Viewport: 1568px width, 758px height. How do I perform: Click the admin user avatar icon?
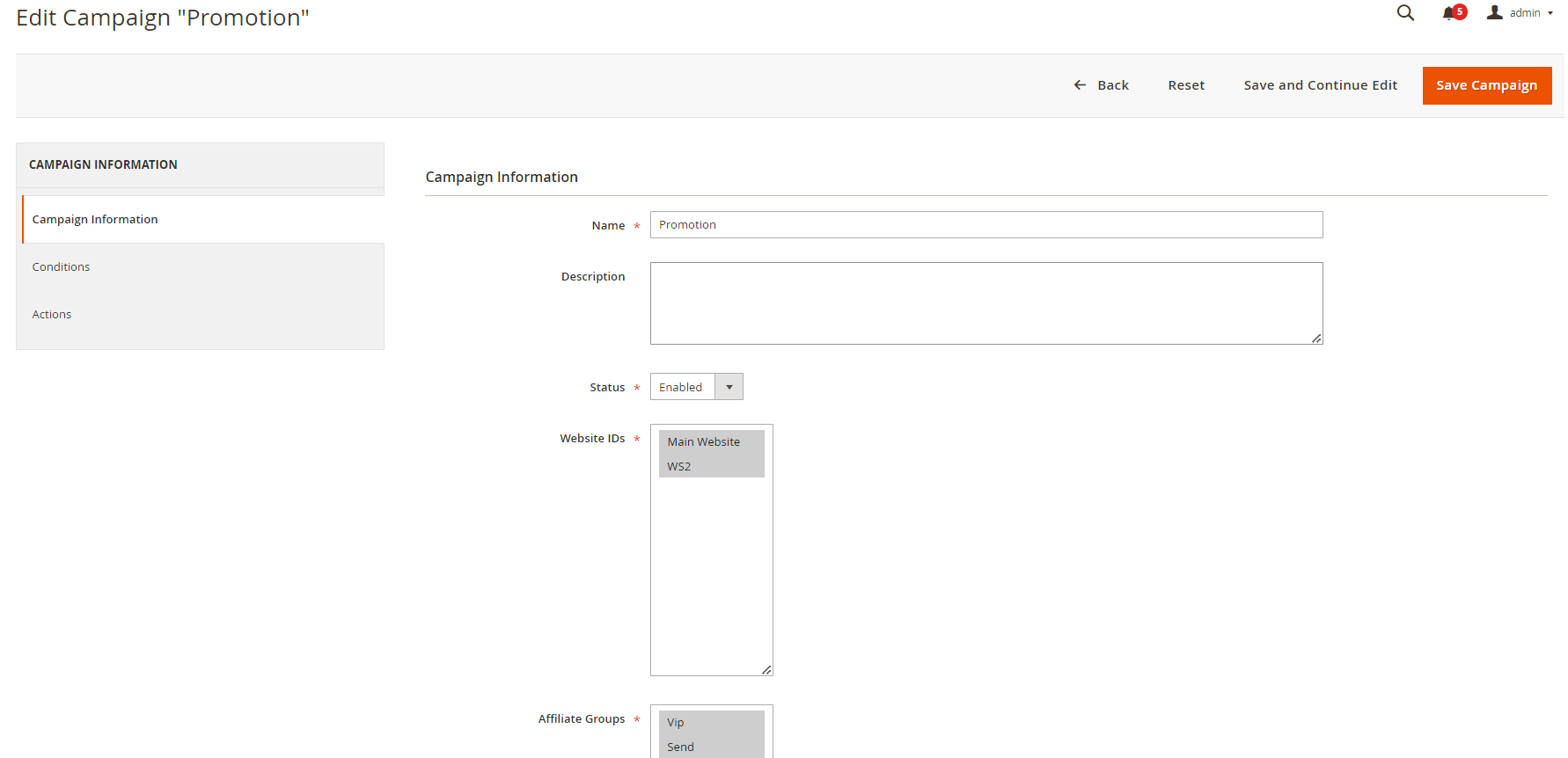1494,12
